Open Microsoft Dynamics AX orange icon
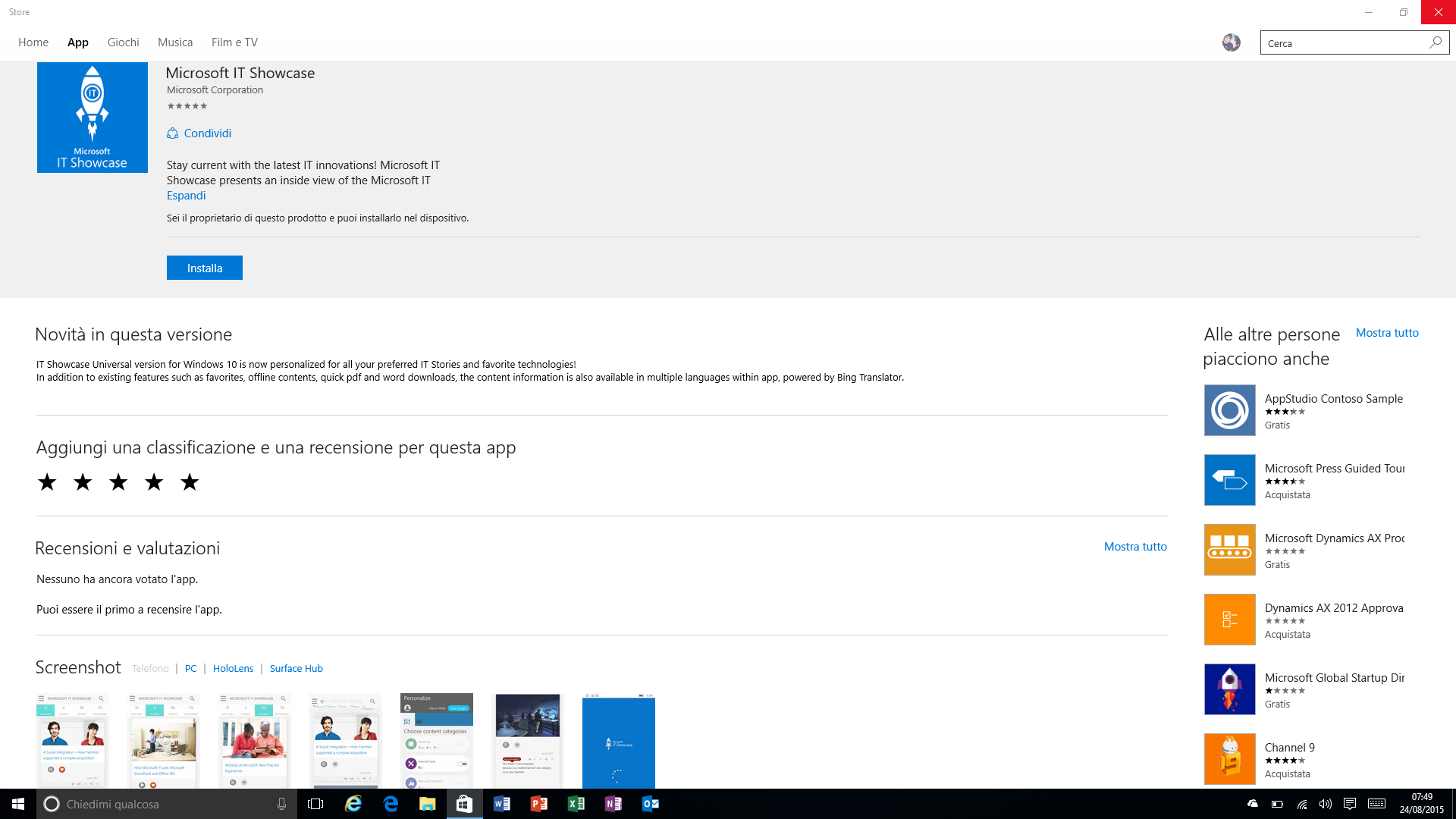1456x819 pixels. [x=1230, y=550]
